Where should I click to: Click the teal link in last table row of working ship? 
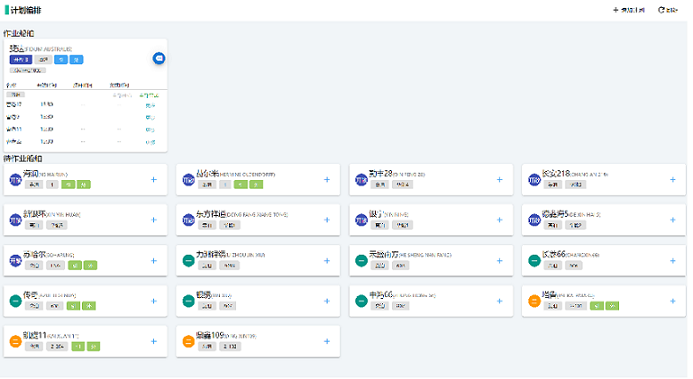[x=150, y=142]
